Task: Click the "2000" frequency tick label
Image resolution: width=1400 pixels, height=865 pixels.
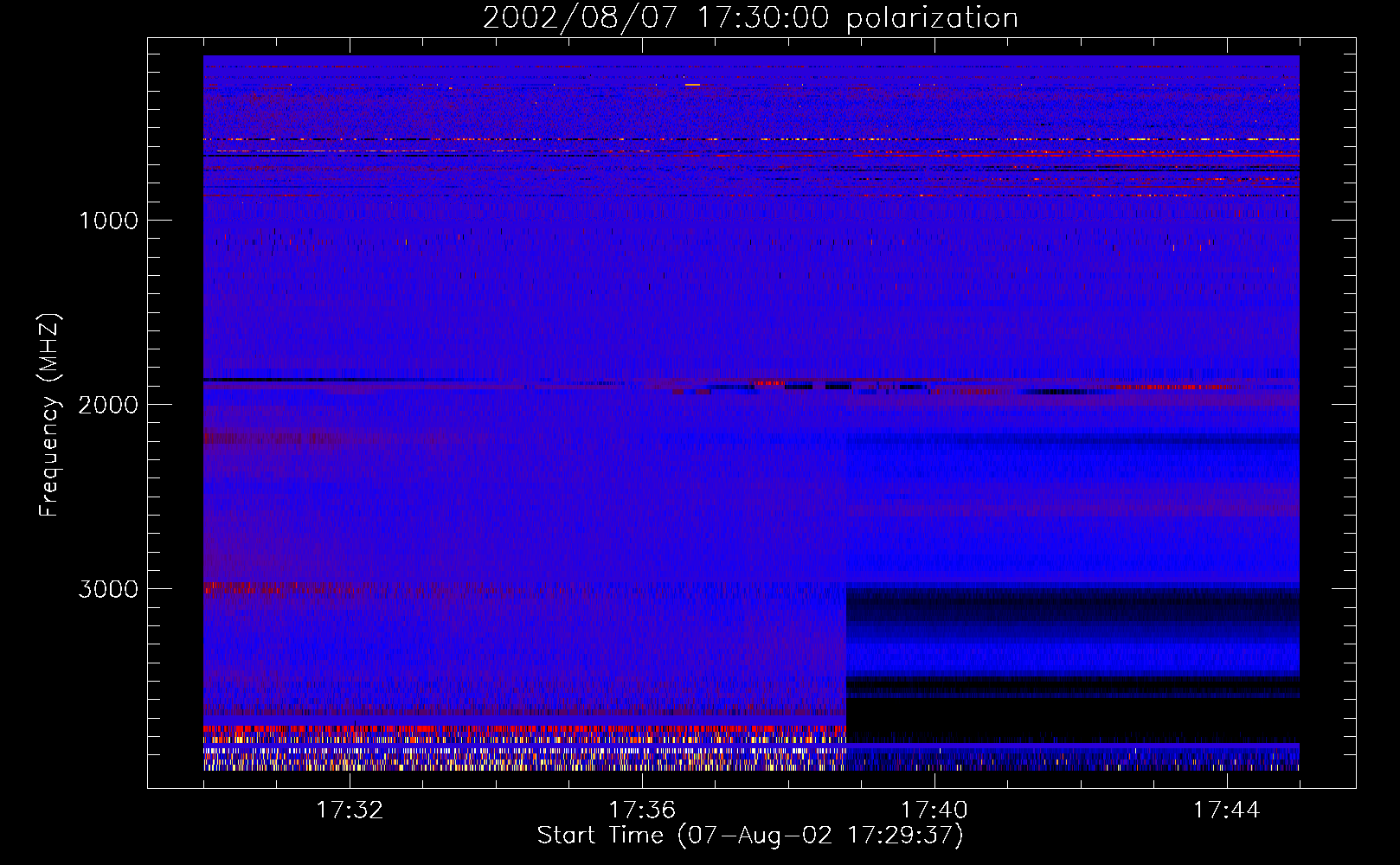Action: (108, 405)
